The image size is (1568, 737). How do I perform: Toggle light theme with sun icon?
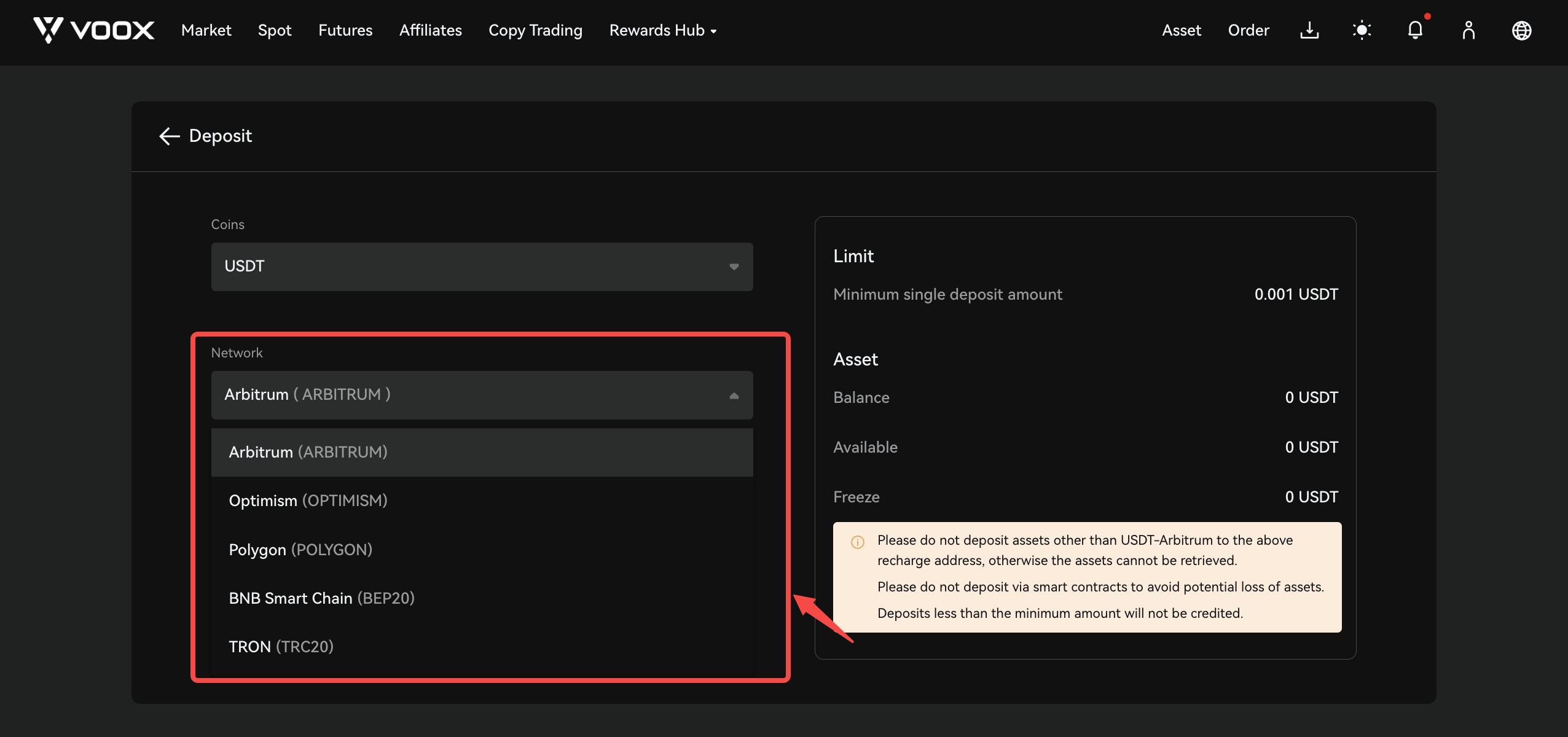click(1362, 30)
